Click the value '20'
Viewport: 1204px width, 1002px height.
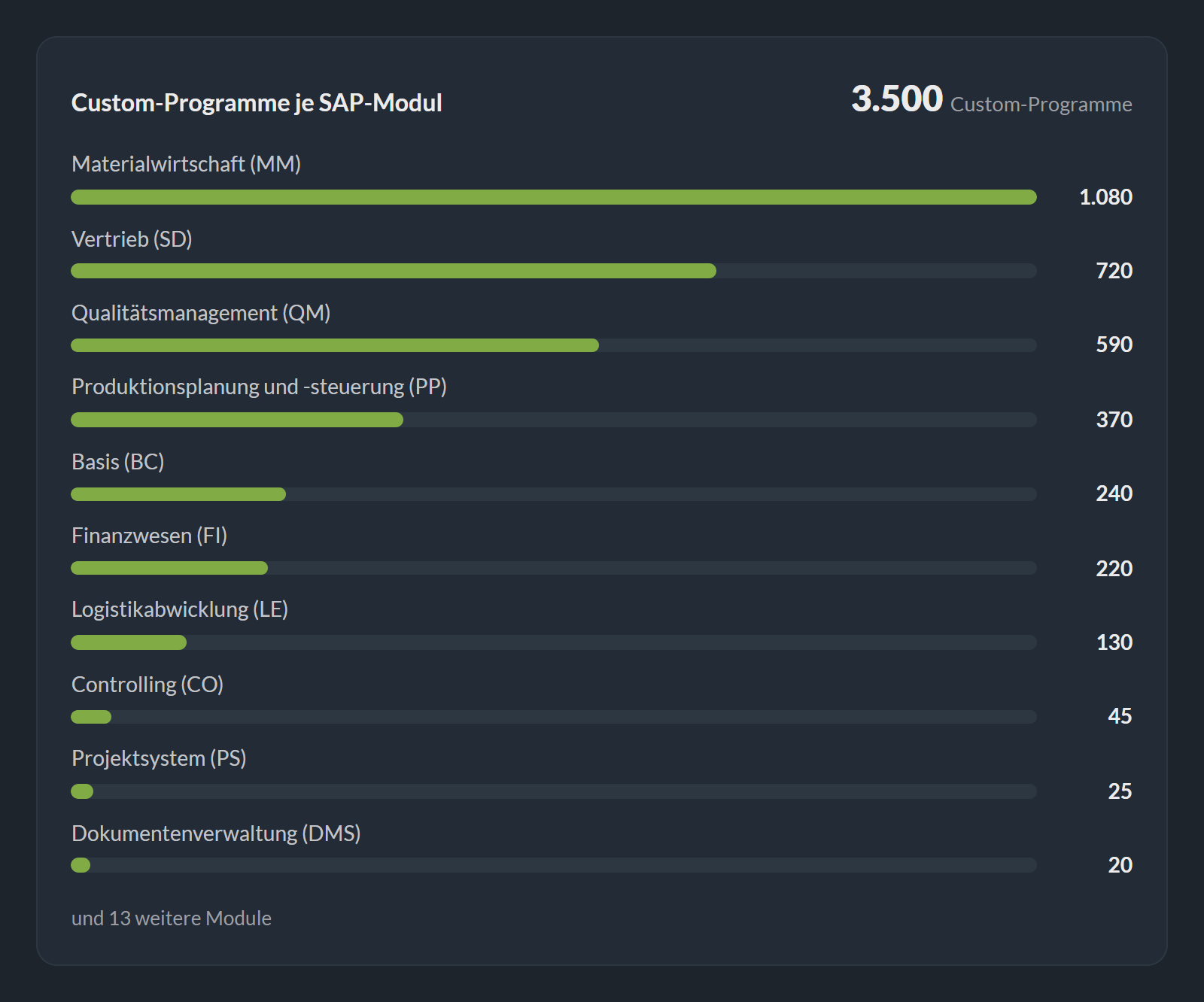coord(1120,865)
